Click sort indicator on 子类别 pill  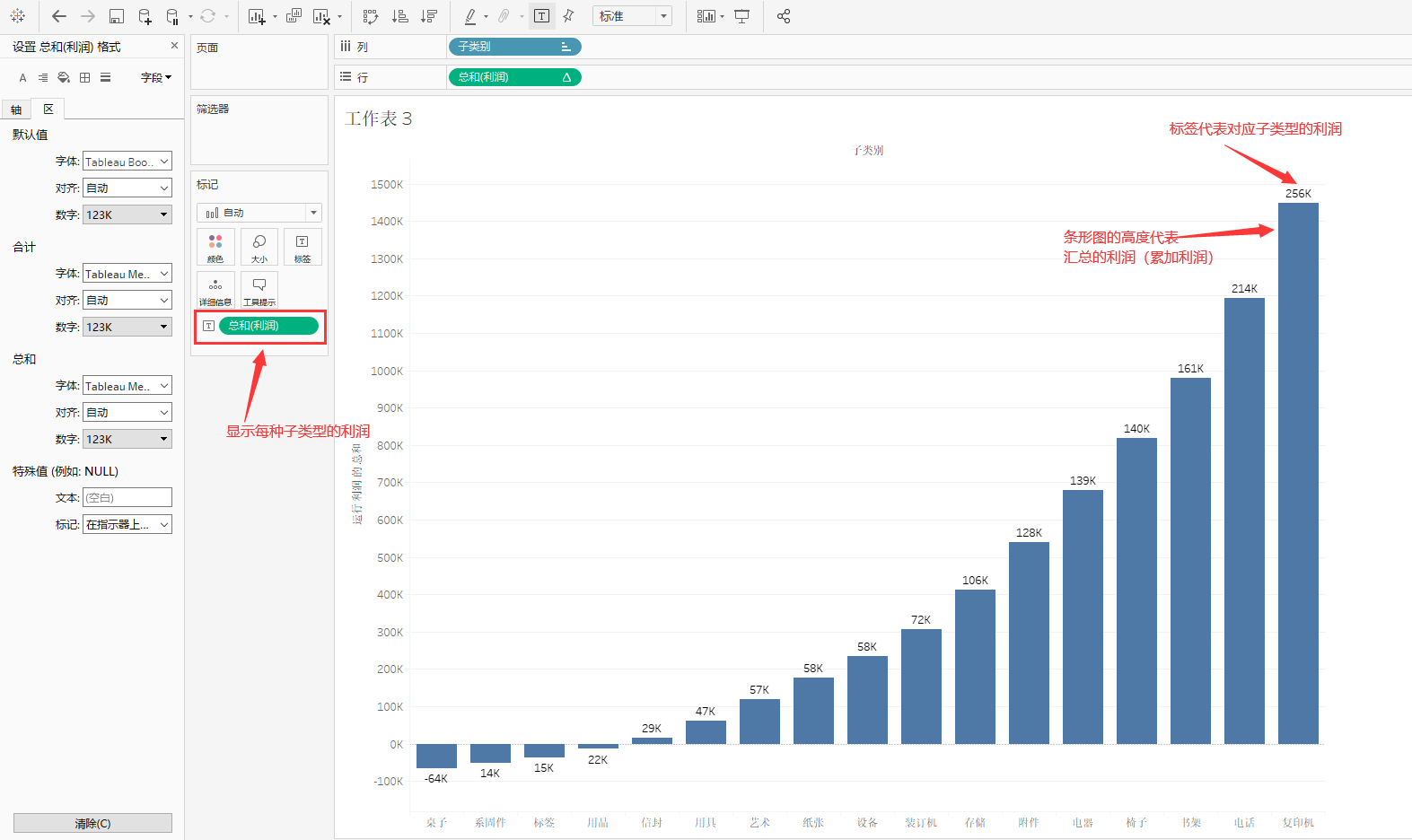(x=566, y=47)
